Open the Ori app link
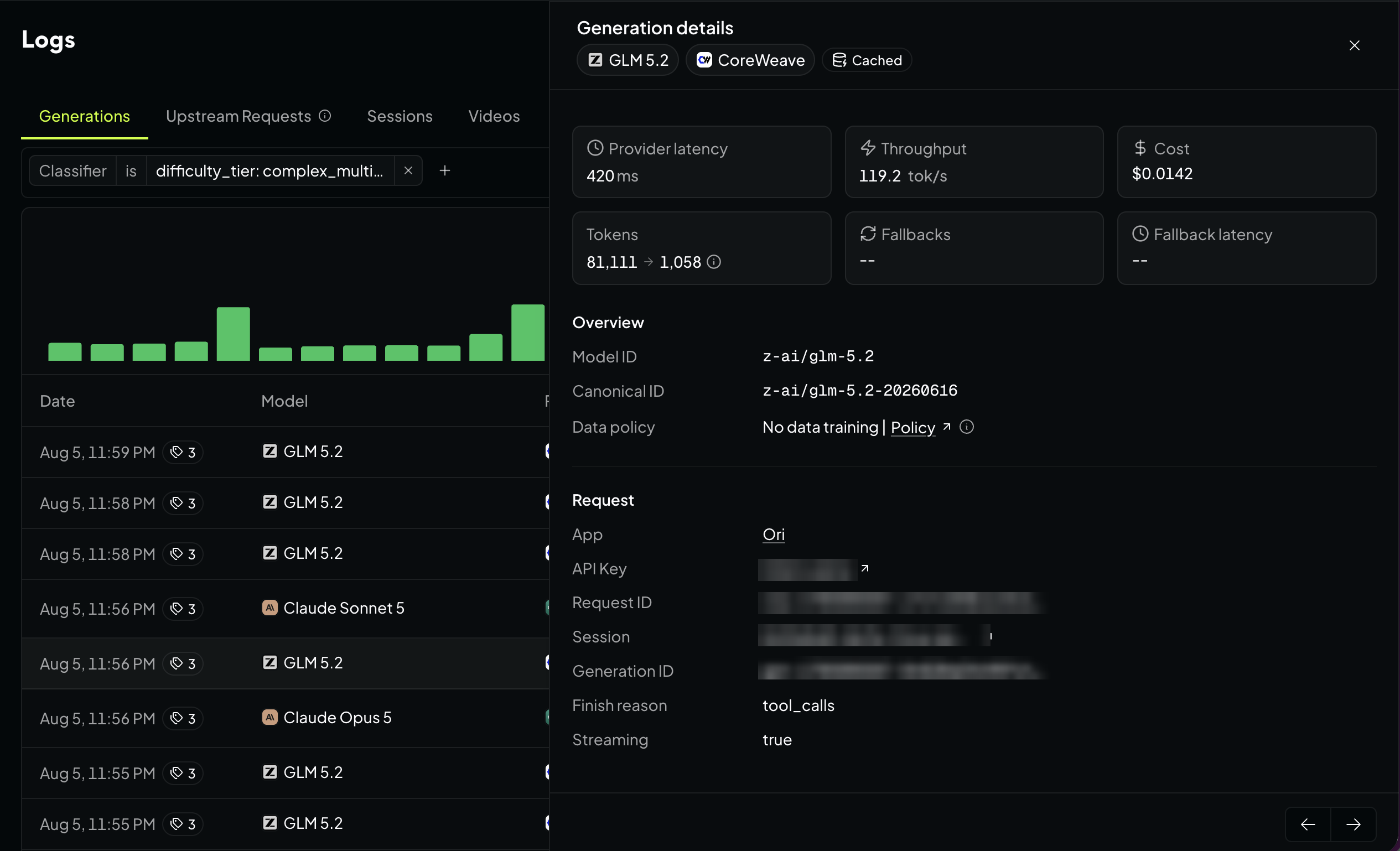This screenshot has width=1400, height=851. 773,534
